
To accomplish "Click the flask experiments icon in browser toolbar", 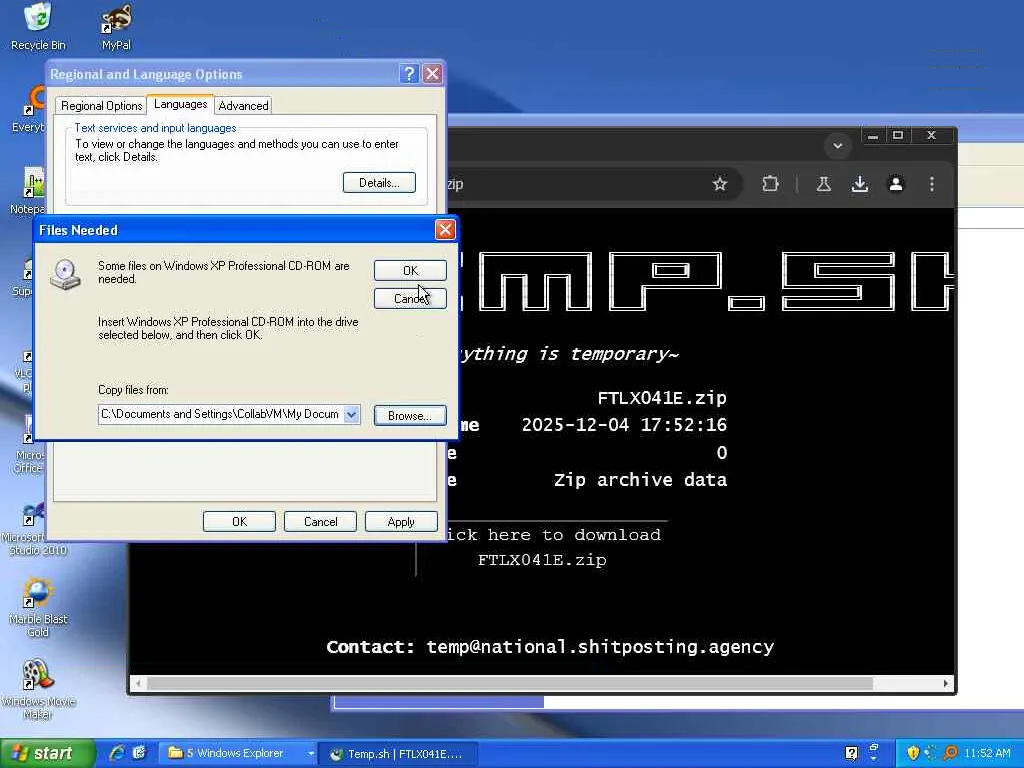I will point(824,184).
